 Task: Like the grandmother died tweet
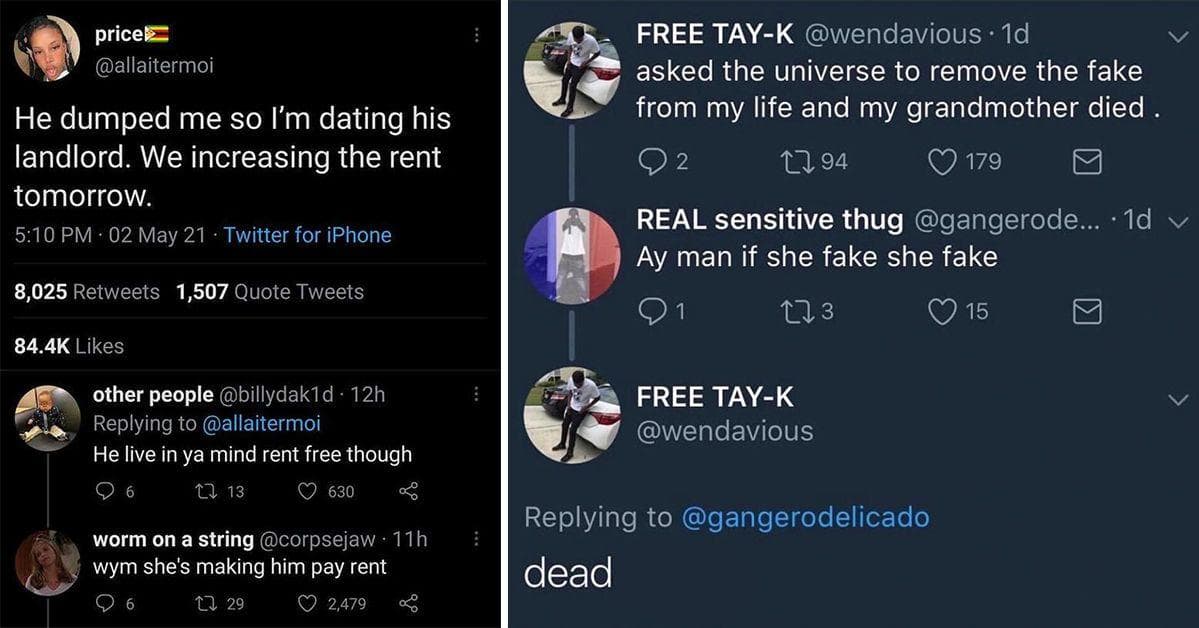point(943,161)
